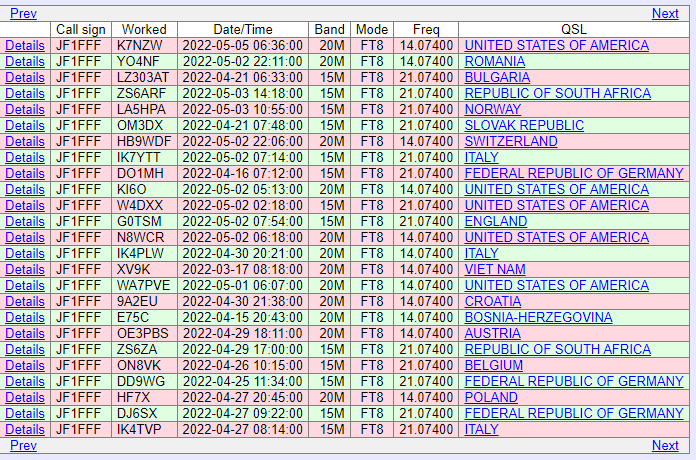The width and height of the screenshot is (696, 460).
Task: Select the worked call sign HF7X
Action: (x=133, y=397)
